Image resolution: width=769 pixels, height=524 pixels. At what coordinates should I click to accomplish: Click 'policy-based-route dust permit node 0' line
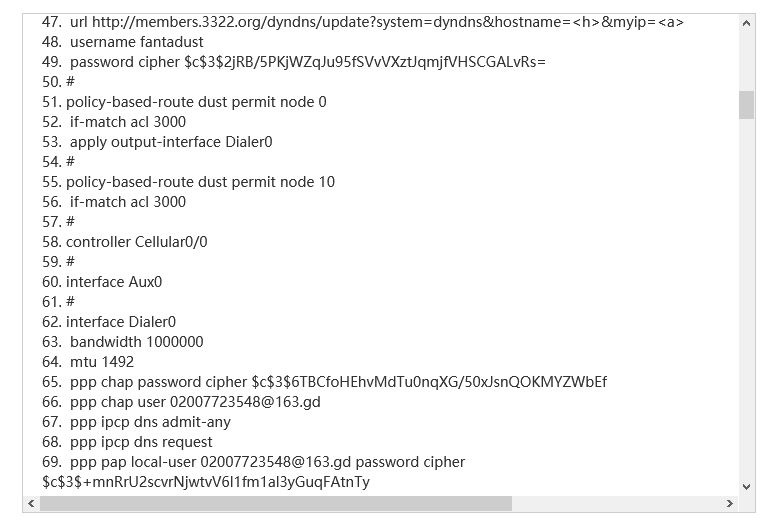(x=196, y=102)
